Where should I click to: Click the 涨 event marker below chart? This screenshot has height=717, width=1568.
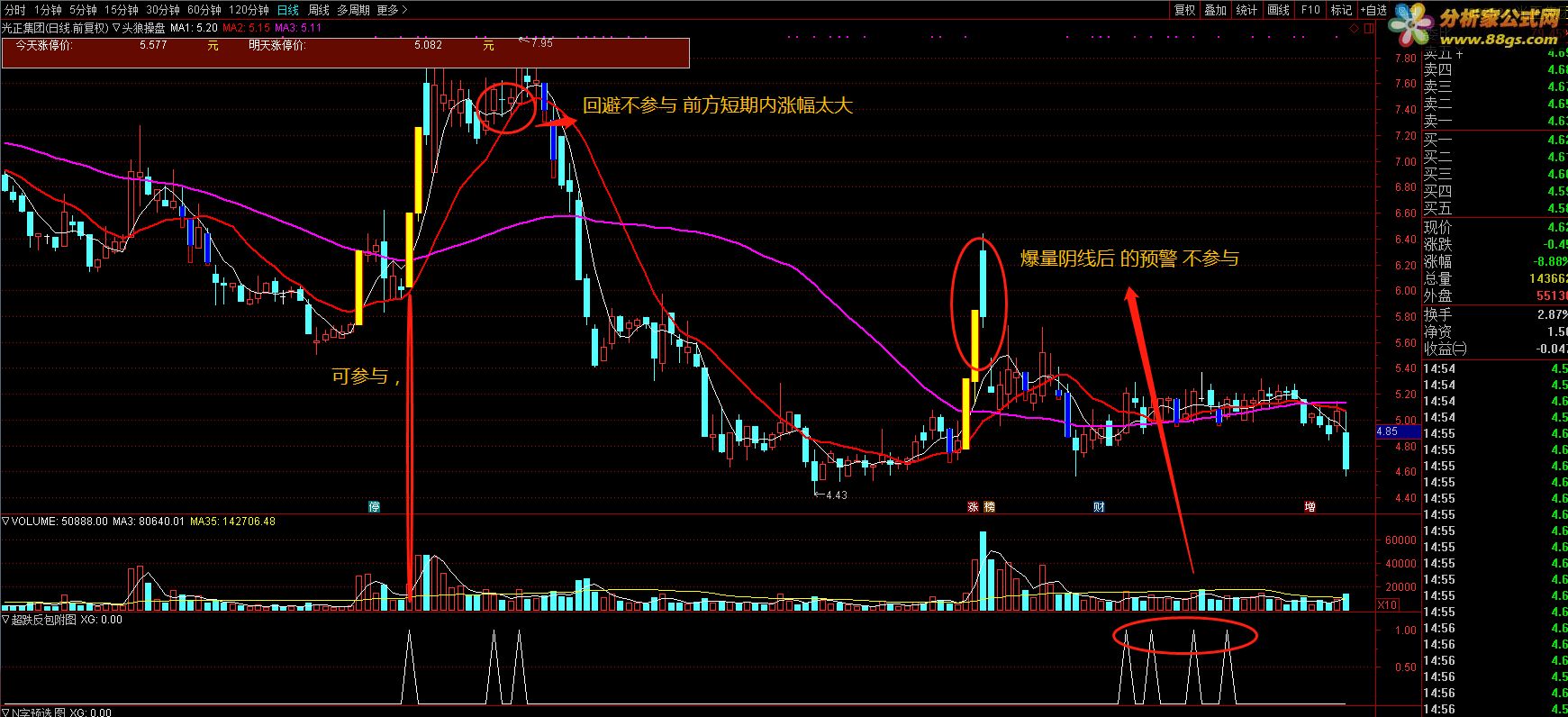[x=974, y=507]
